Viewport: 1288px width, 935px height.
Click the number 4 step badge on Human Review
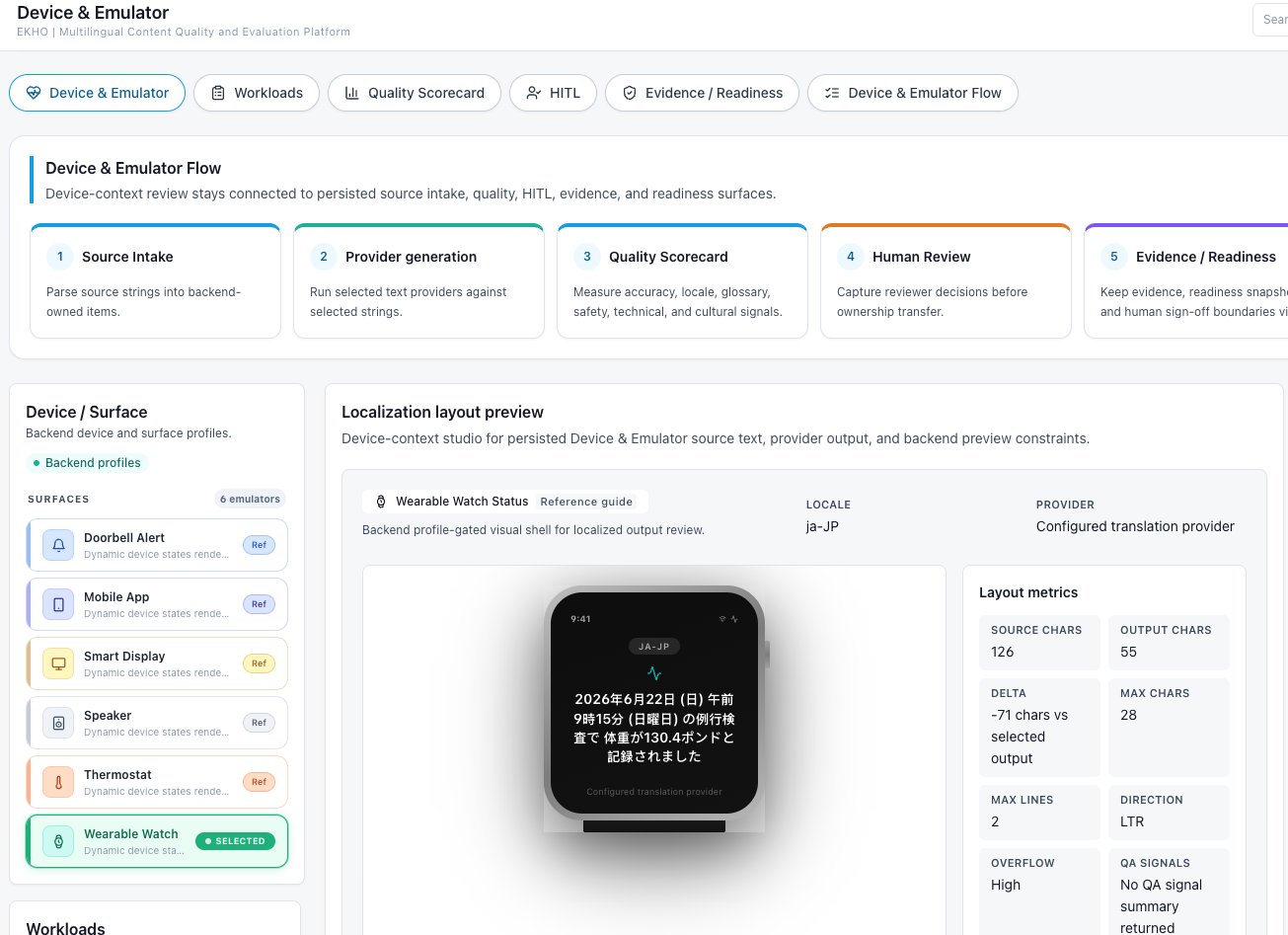851,257
